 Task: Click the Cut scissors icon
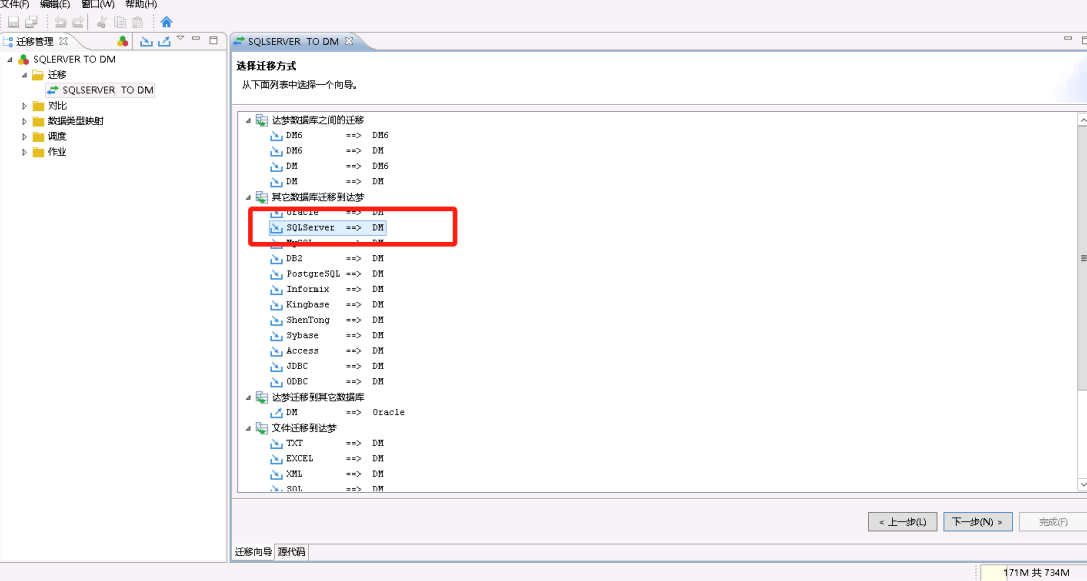click(x=102, y=22)
